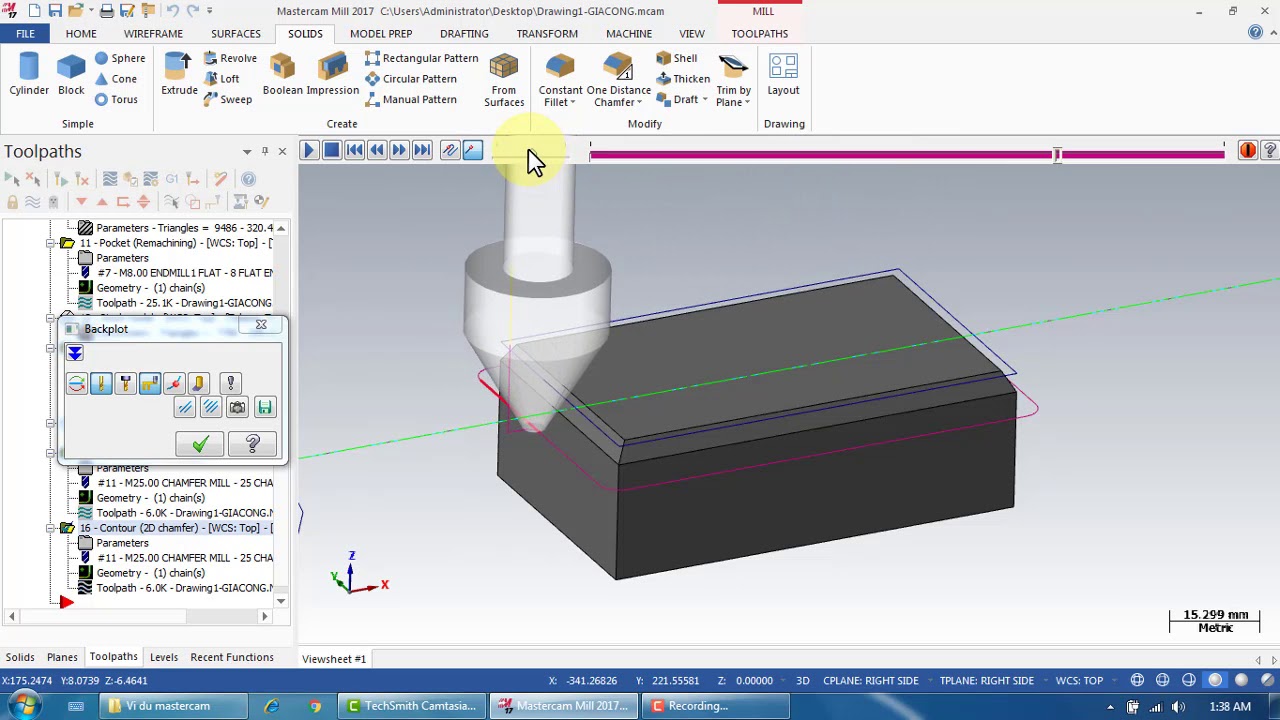
Task: Click the Undo arrow in quick access toolbar
Action: [x=172, y=11]
